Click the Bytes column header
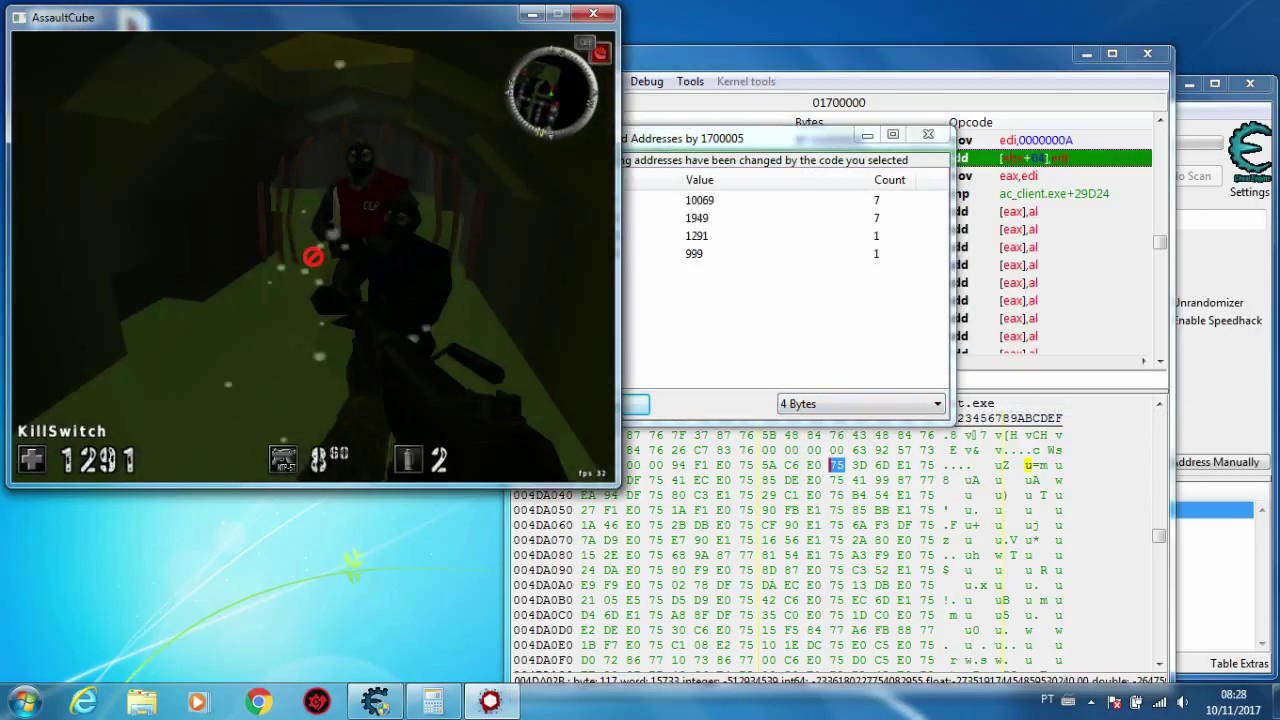Image resolution: width=1280 pixels, height=720 pixels. 809,122
